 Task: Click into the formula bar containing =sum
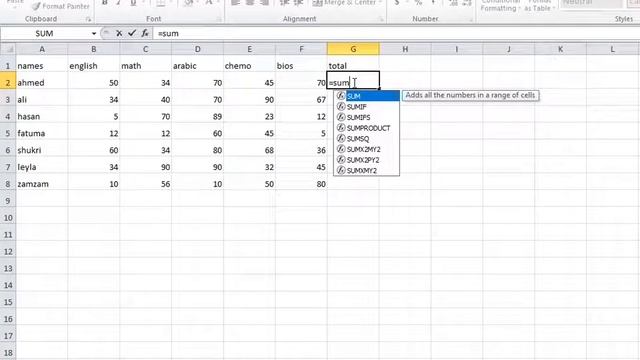click(x=396, y=33)
